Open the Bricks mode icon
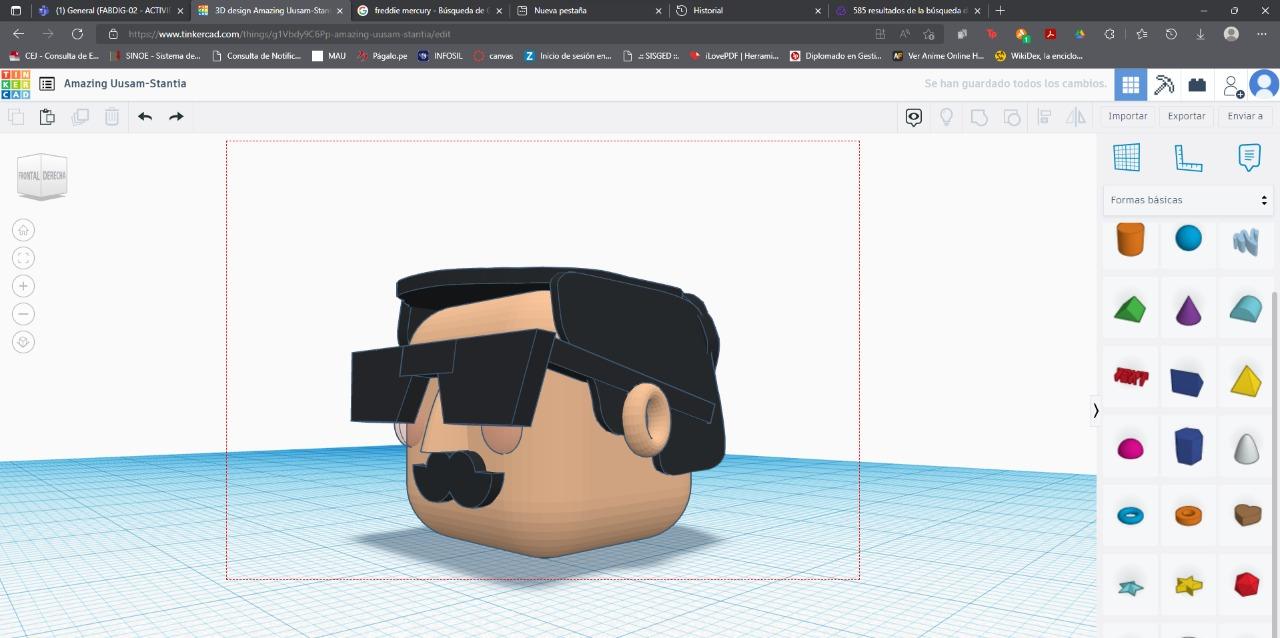 coord(1197,85)
